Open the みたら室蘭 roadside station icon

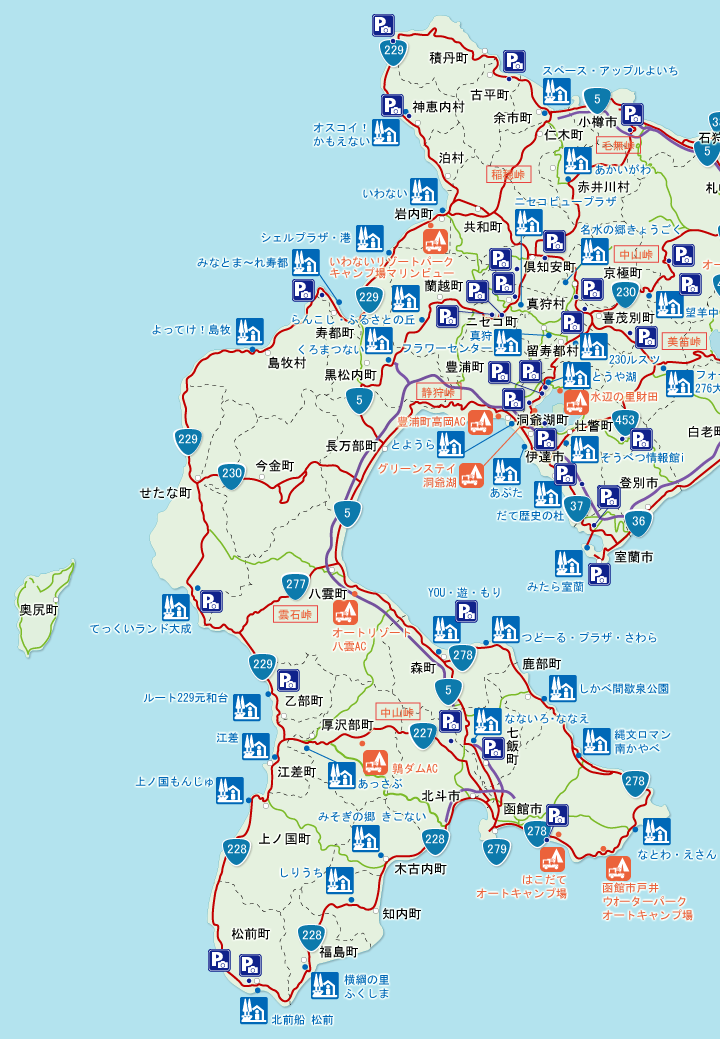pyautogui.click(x=569, y=563)
